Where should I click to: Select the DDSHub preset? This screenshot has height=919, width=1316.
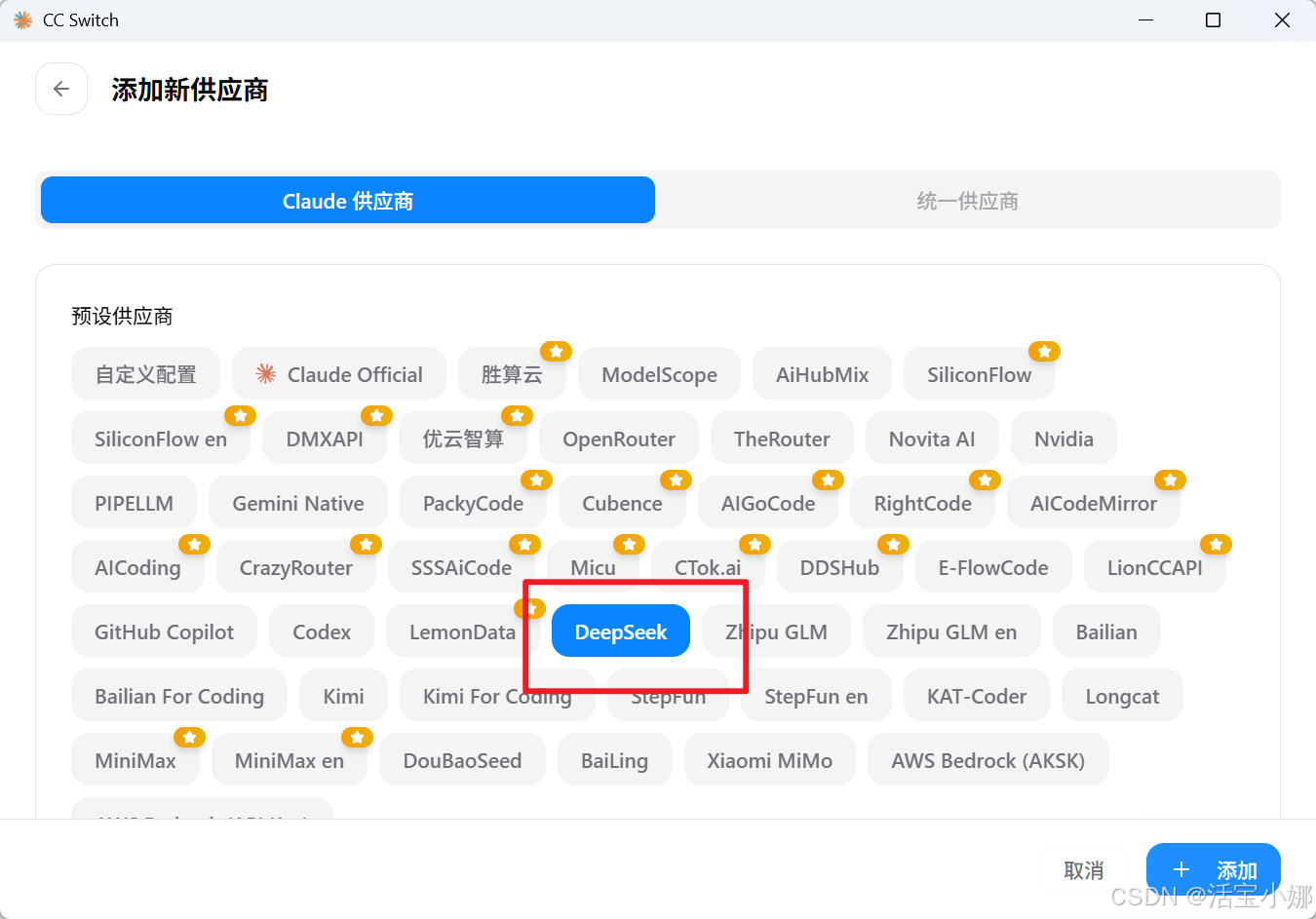[839, 567]
